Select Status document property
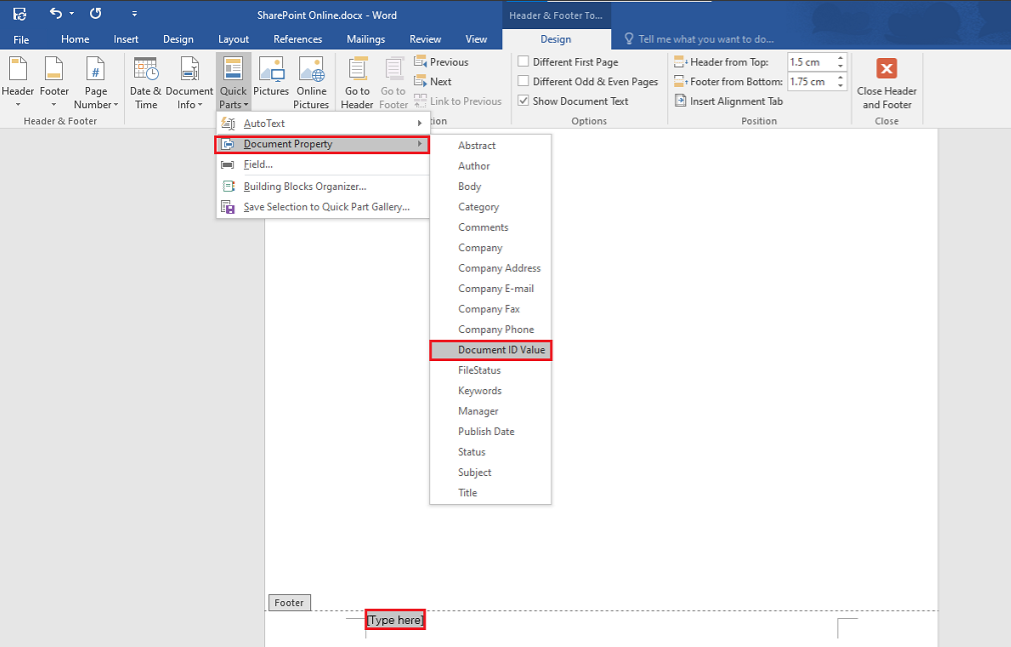 [x=491, y=452]
